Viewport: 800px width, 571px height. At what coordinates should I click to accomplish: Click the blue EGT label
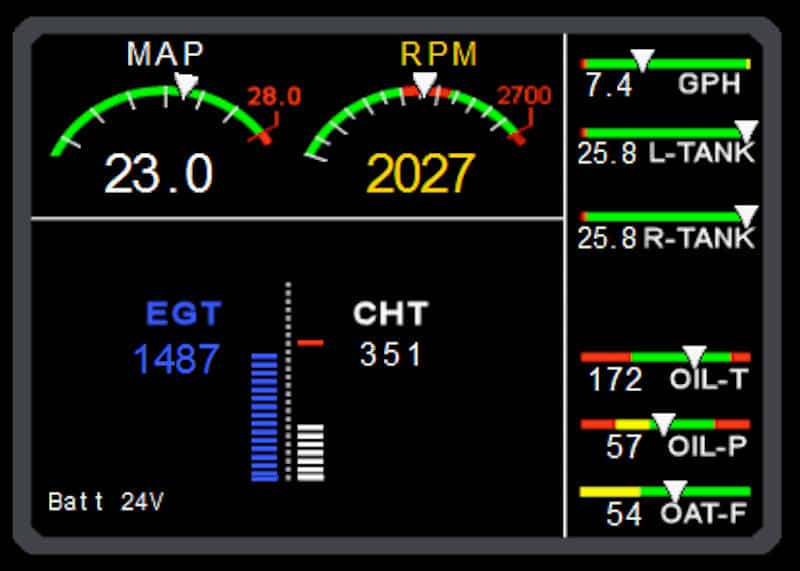coord(182,313)
